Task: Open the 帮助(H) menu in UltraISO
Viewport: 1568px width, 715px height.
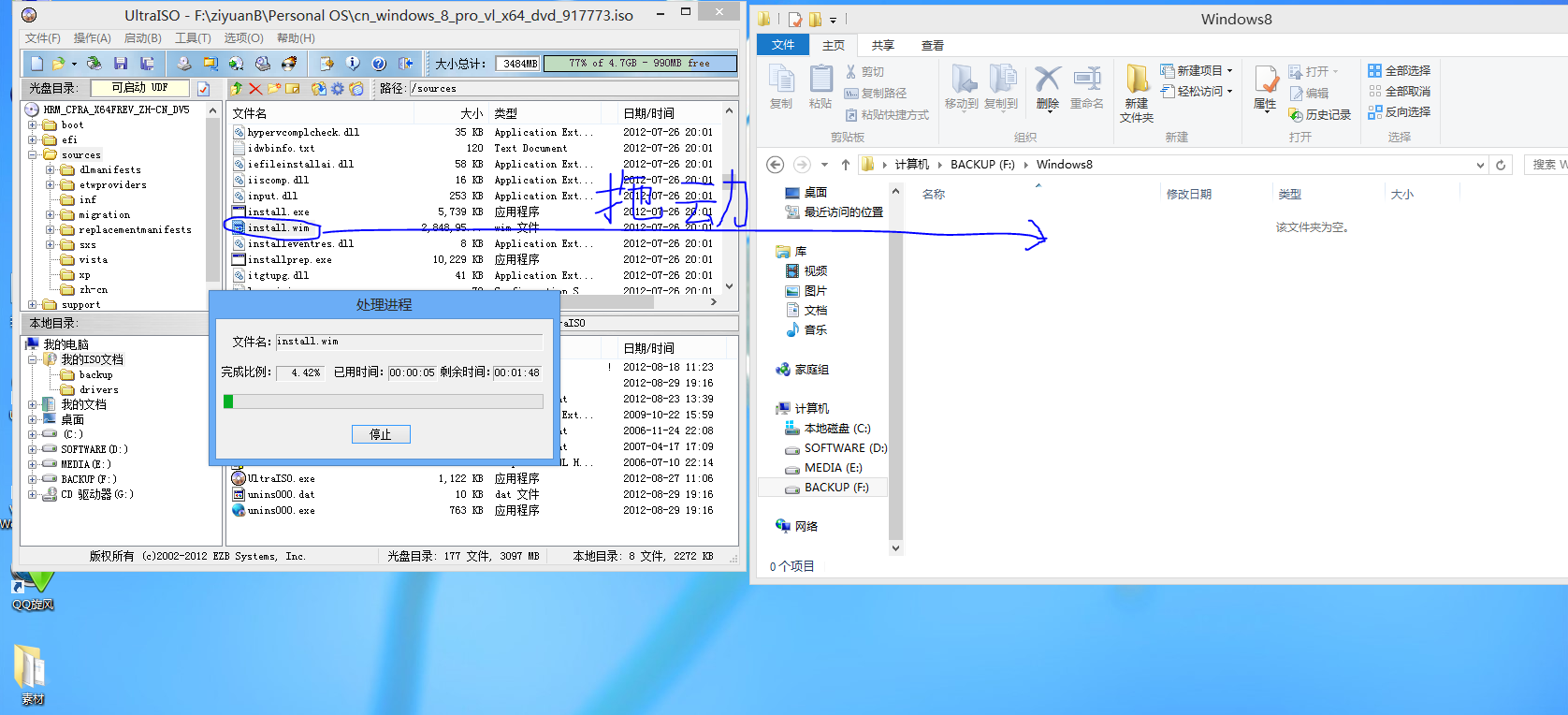Action: tap(296, 38)
